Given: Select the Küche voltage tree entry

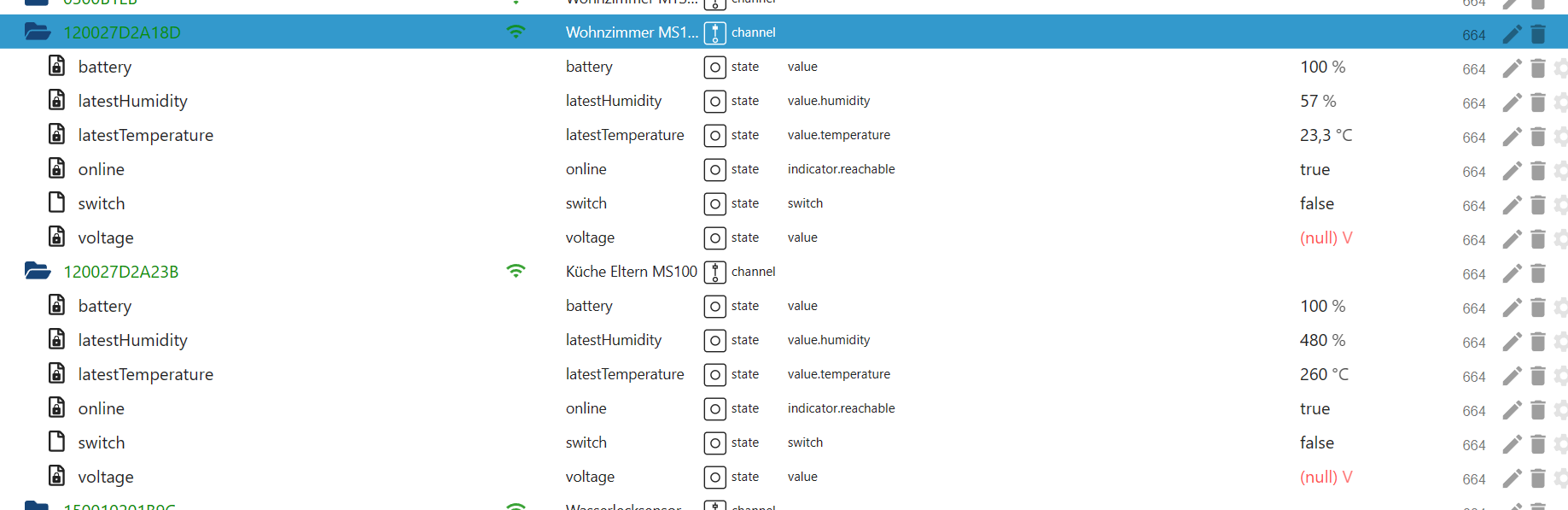Looking at the screenshot, I should 106,477.
